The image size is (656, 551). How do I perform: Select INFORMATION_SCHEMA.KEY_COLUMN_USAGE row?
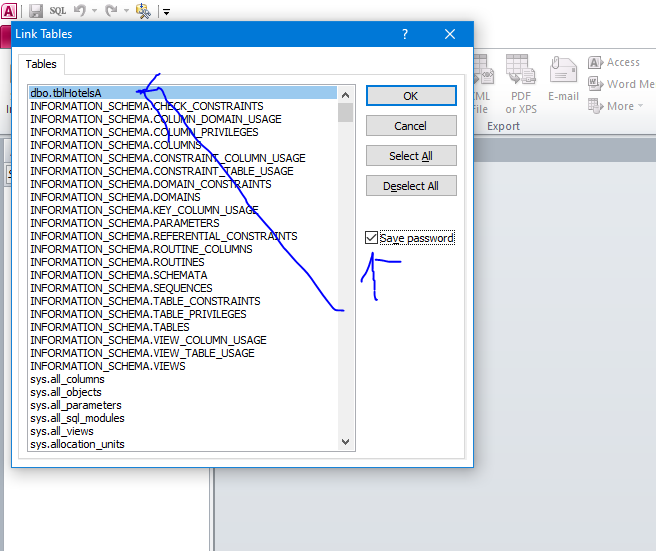183,210
